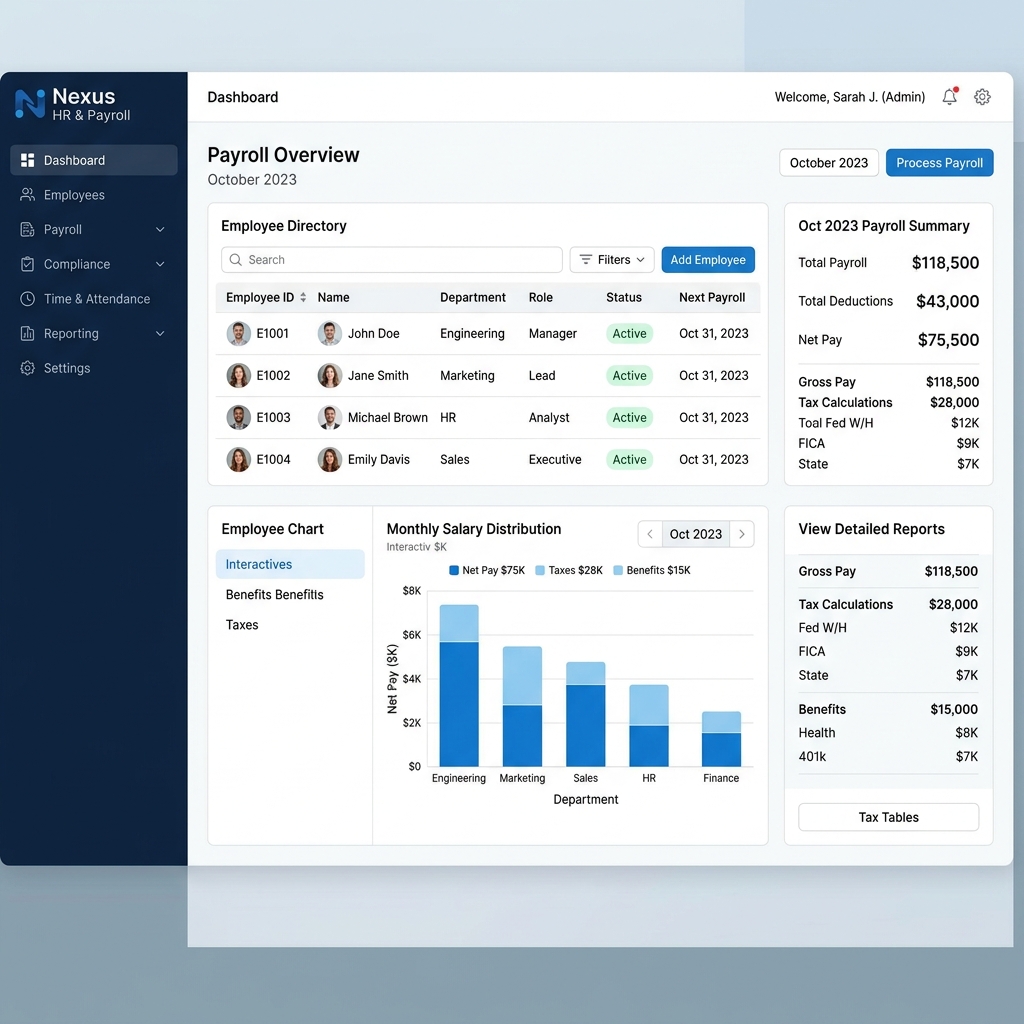Click Total Deductions $43,000 value

click(947, 301)
